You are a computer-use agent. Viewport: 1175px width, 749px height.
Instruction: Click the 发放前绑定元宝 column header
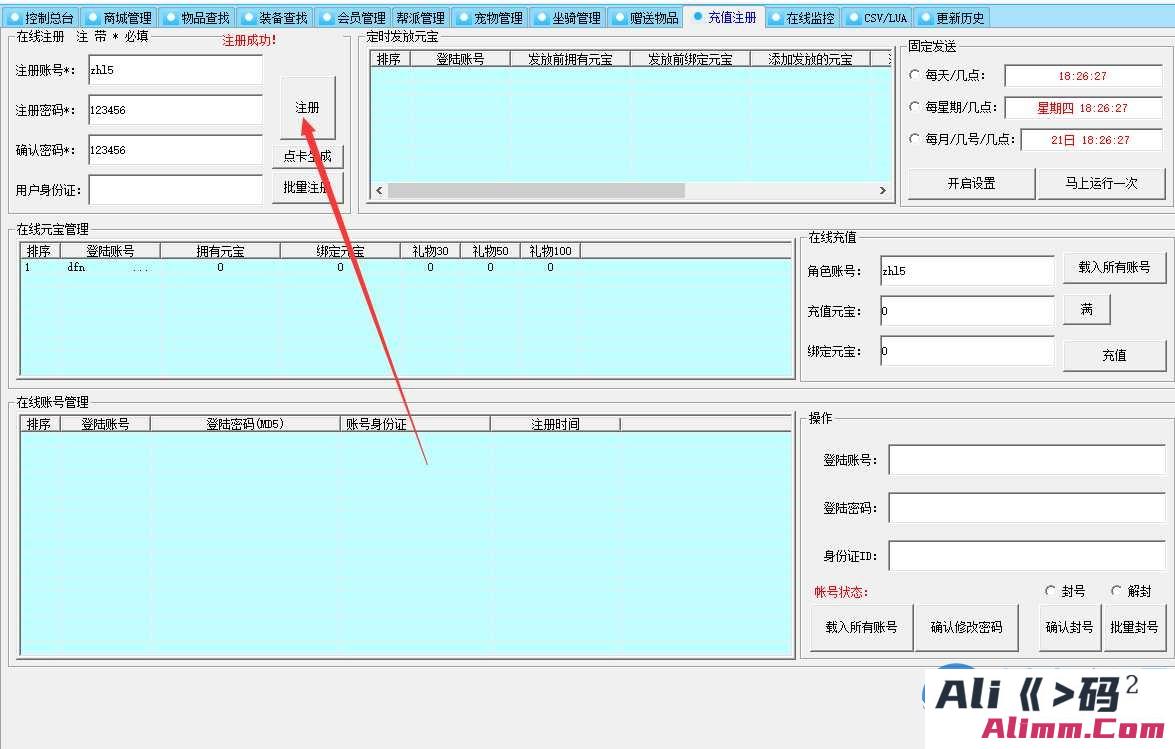tap(690, 59)
